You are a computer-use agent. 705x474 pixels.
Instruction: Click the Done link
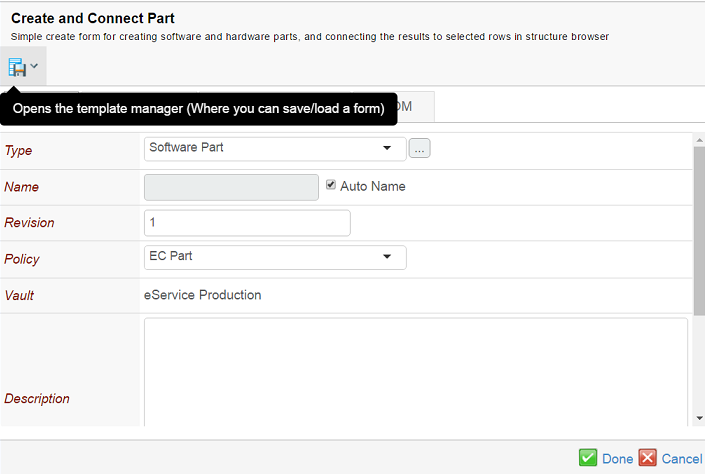click(617, 459)
